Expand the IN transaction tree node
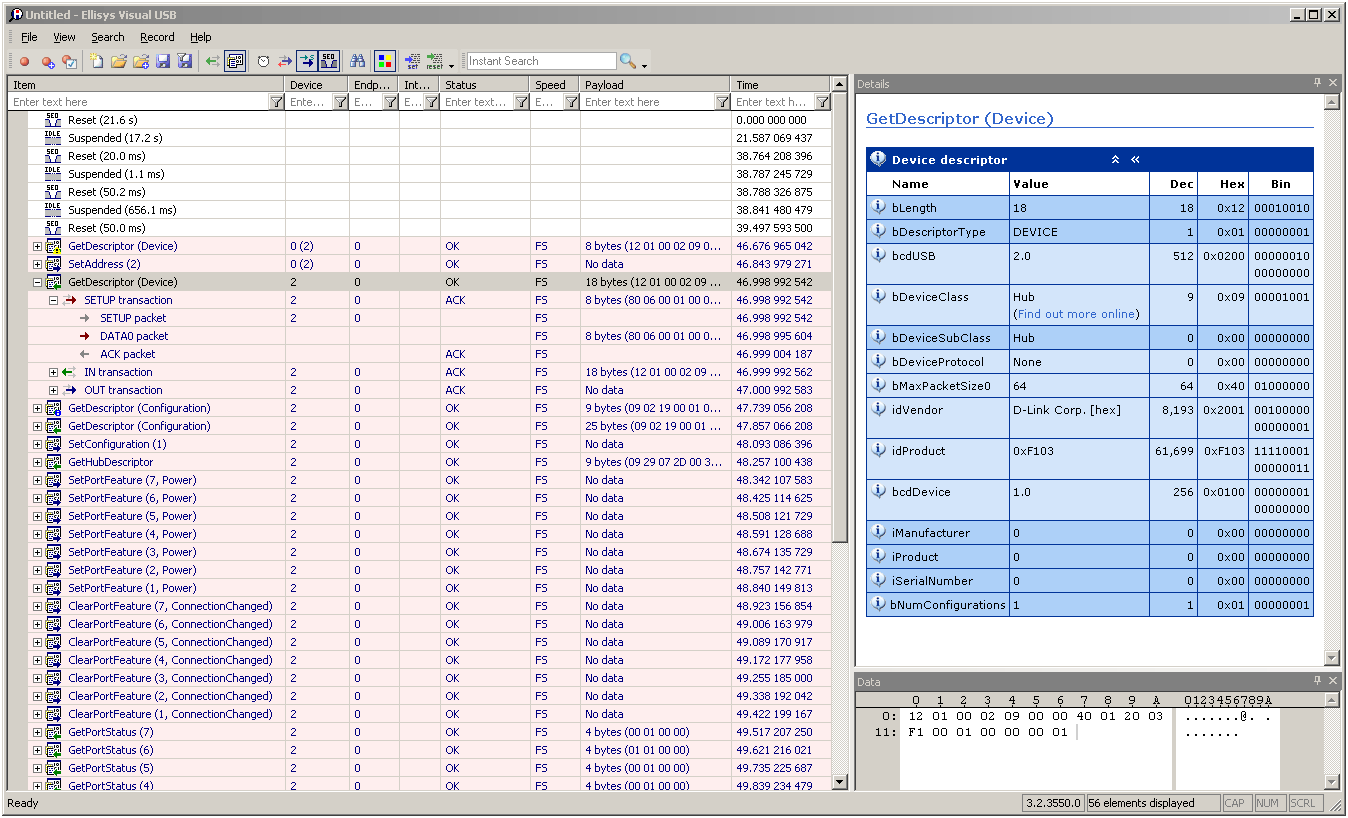 tap(54, 372)
